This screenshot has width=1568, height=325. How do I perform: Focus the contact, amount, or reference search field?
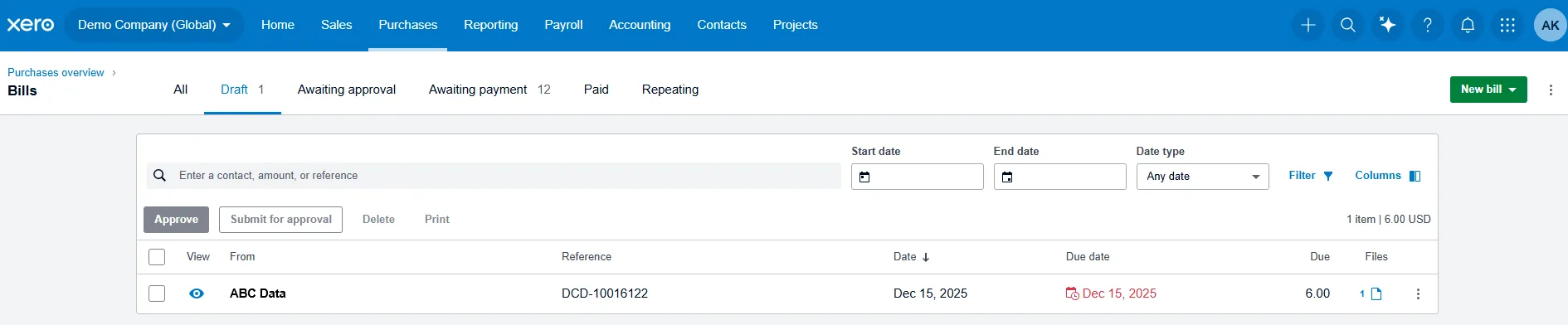click(494, 176)
